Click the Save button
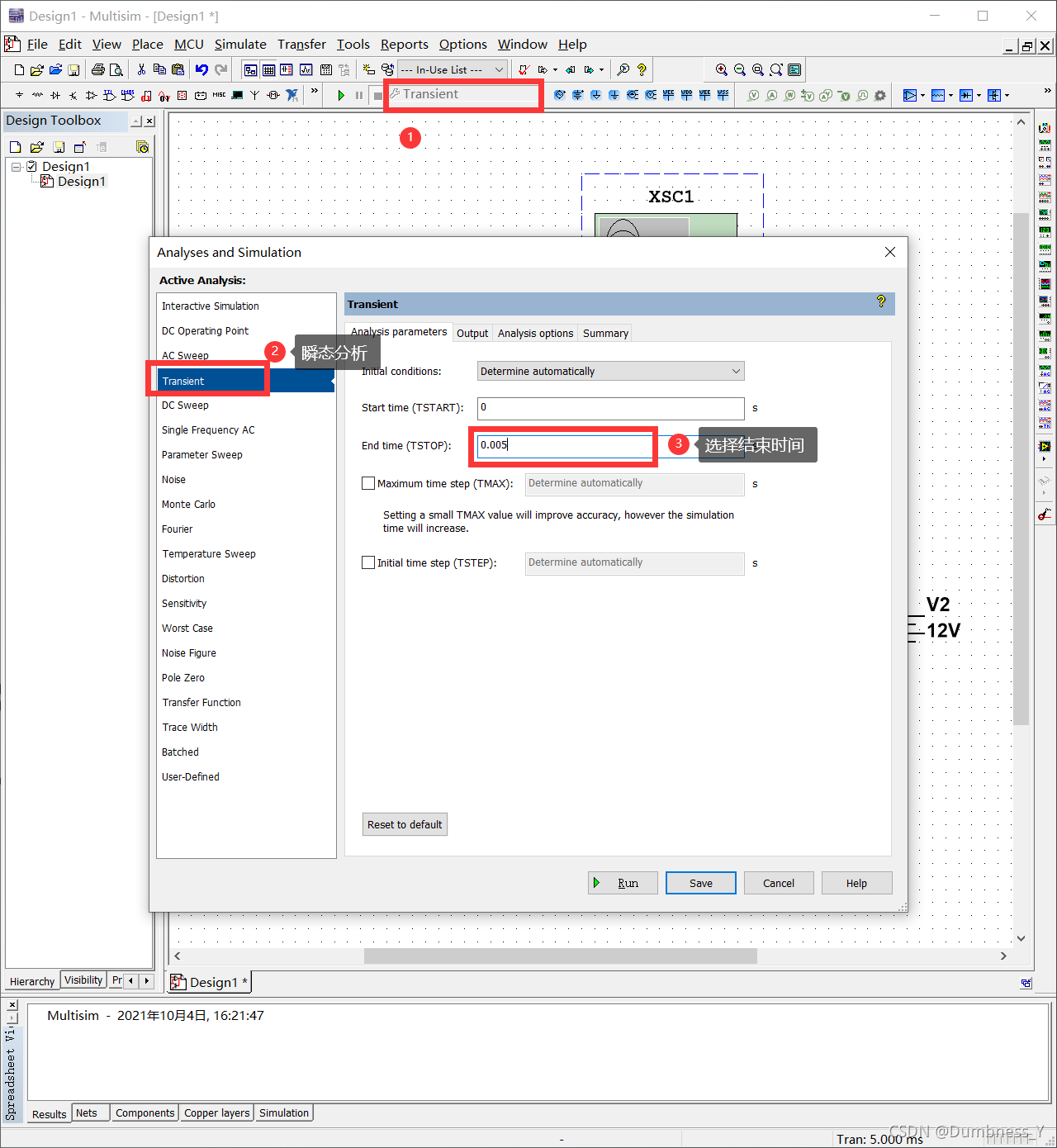Screen dimensions: 1057x1148 pos(701,883)
